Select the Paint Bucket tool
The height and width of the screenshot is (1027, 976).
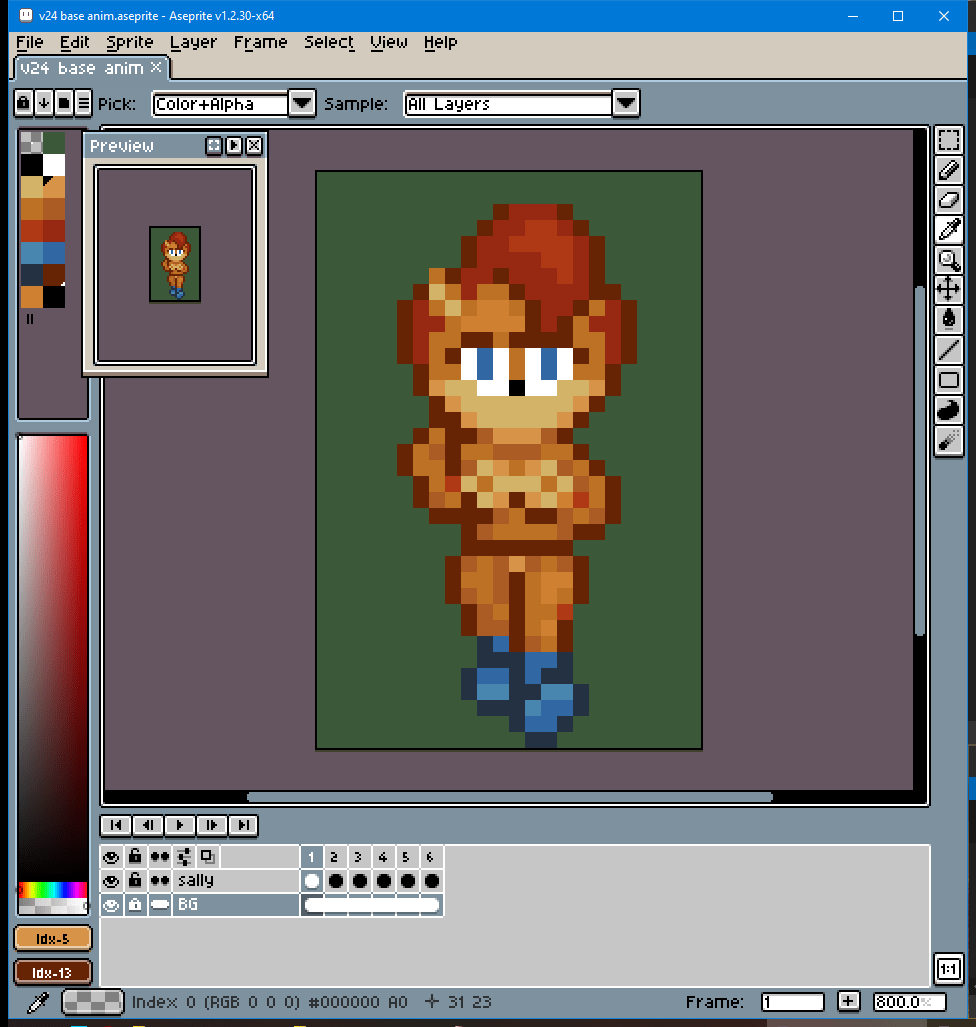[948, 320]
